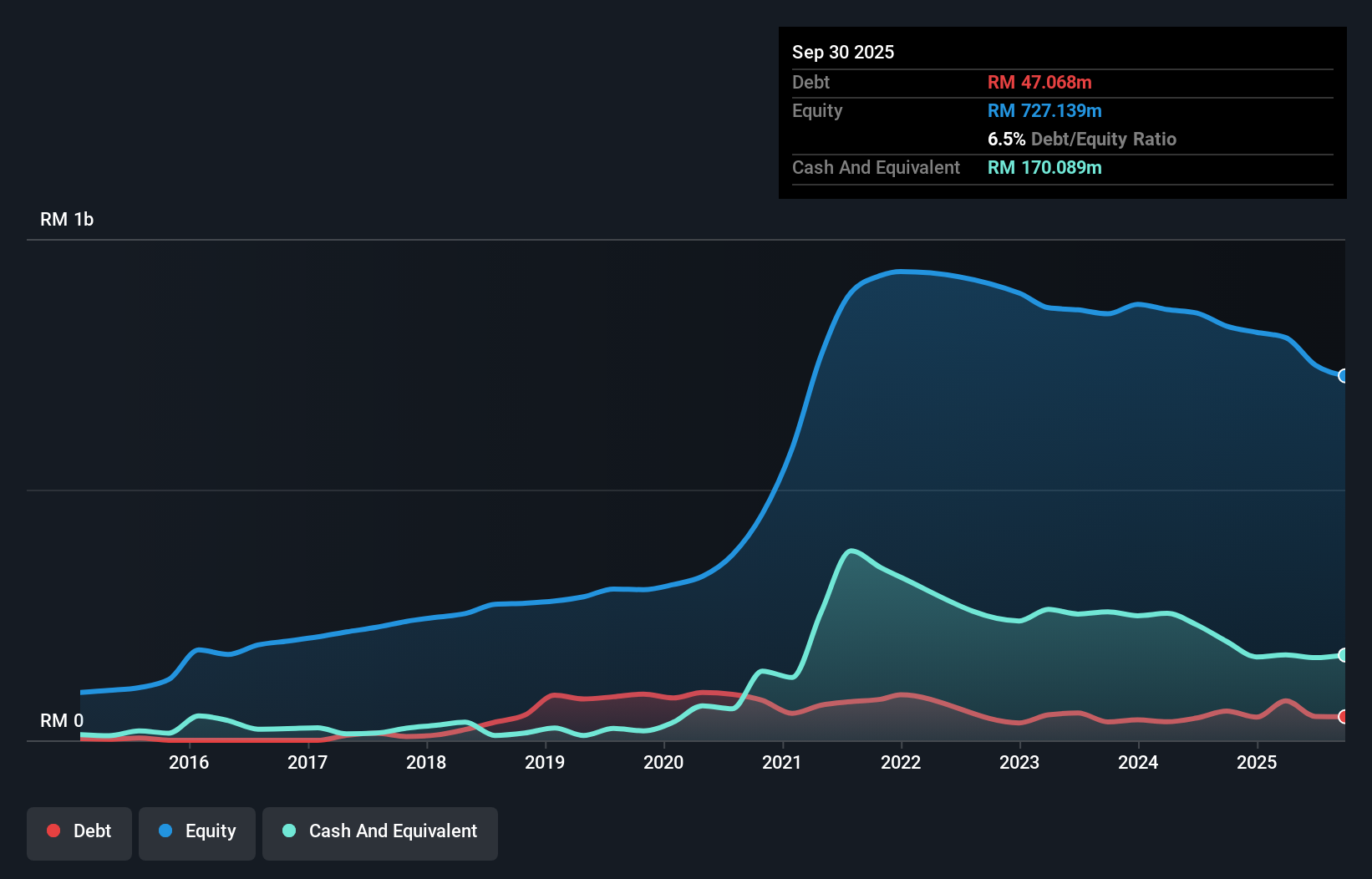The height and width of the screenshot is (879, 1372).
Task: Toggle the Equity series using its legend button
Action: (197, 832)
